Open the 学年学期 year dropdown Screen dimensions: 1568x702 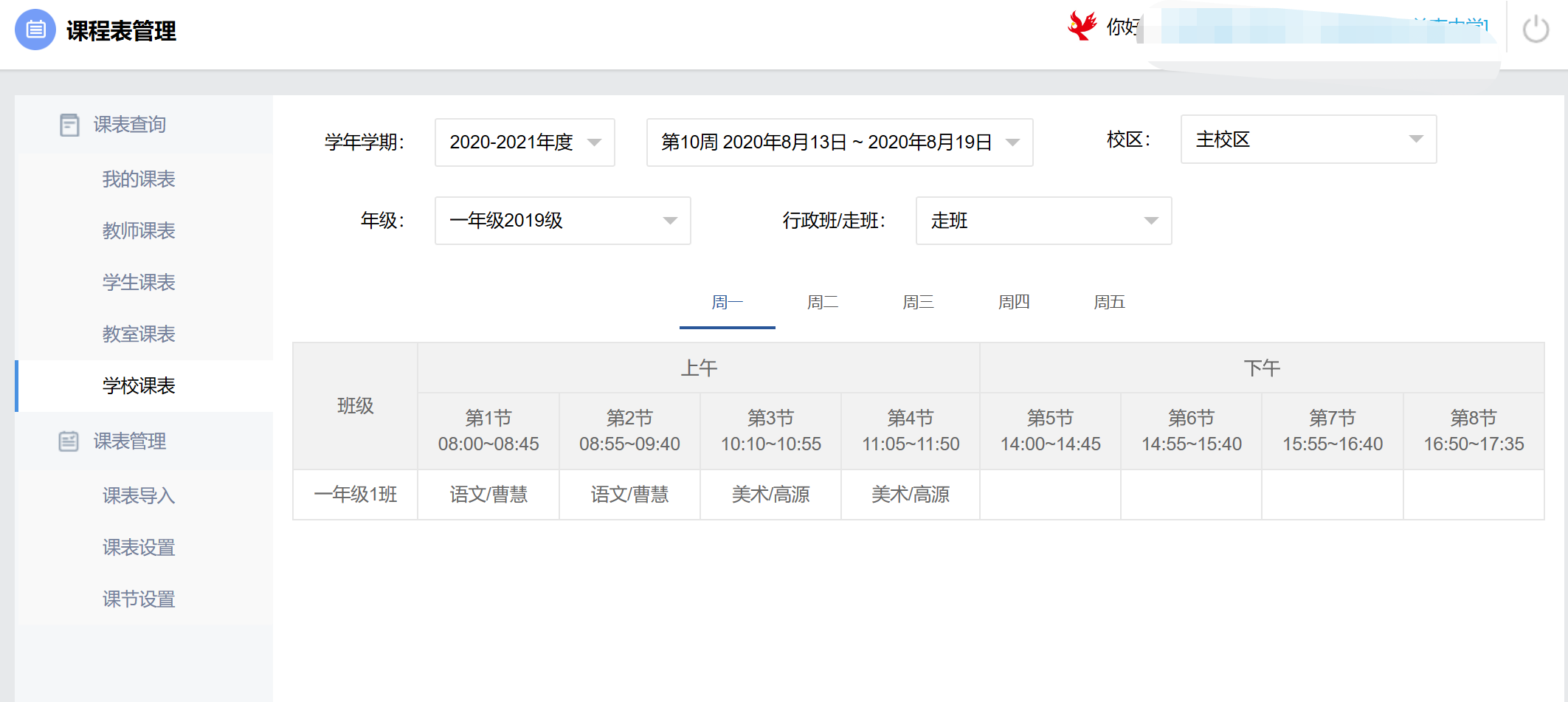[524, 142]
